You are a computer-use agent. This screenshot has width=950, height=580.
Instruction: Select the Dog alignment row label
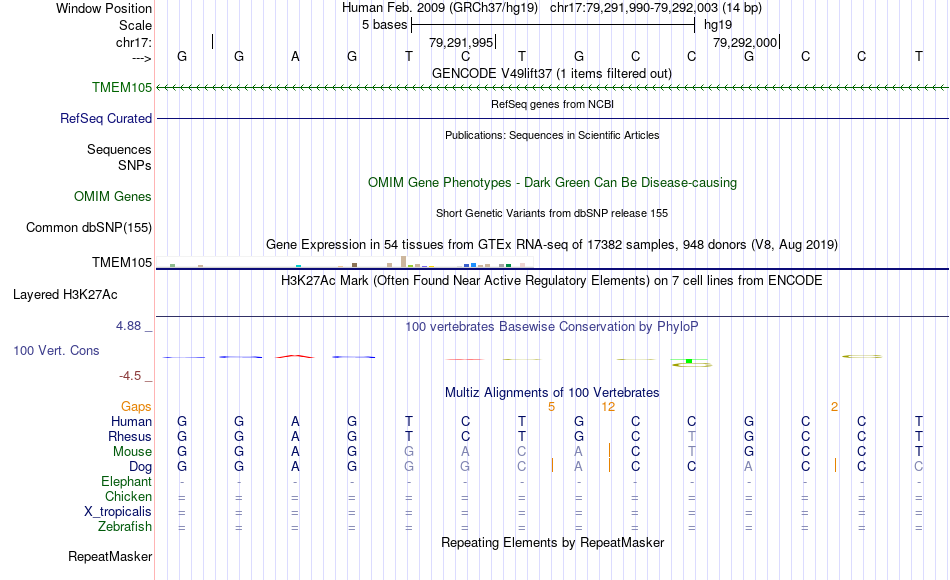(141, 467)
